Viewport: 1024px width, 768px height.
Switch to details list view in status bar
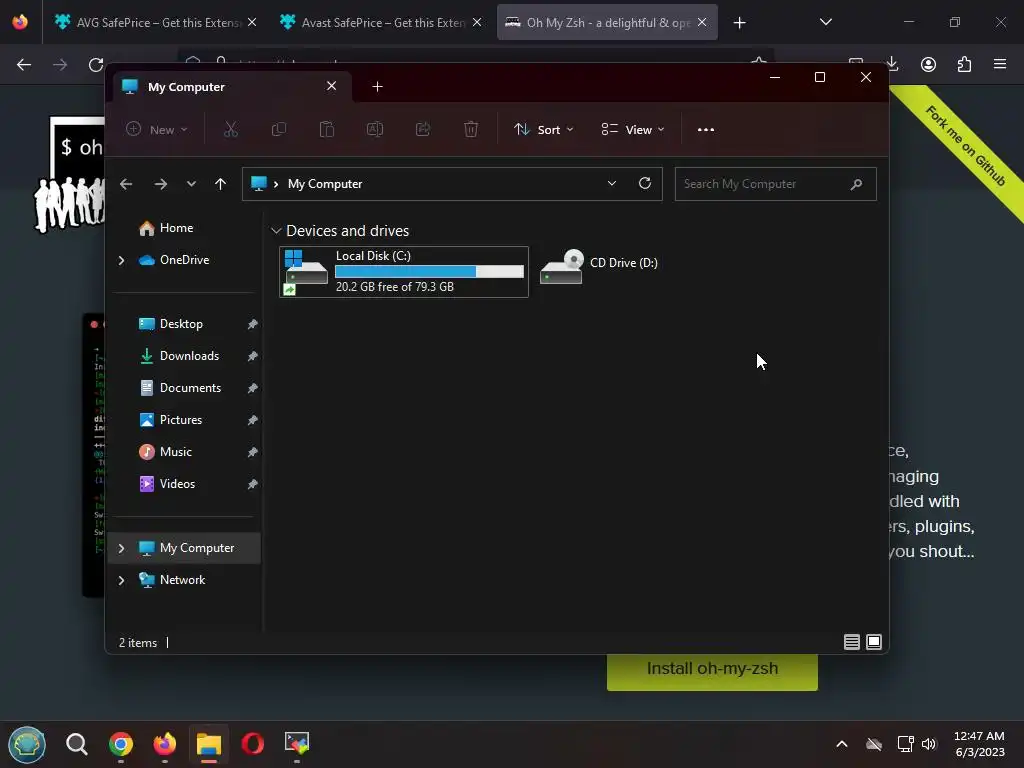tap(852, 642)
